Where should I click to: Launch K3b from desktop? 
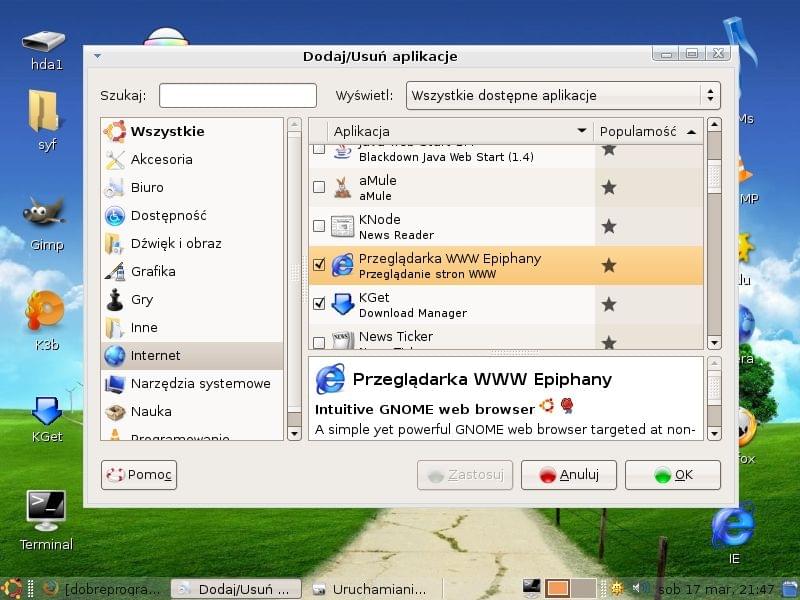(x=46, y=321)
